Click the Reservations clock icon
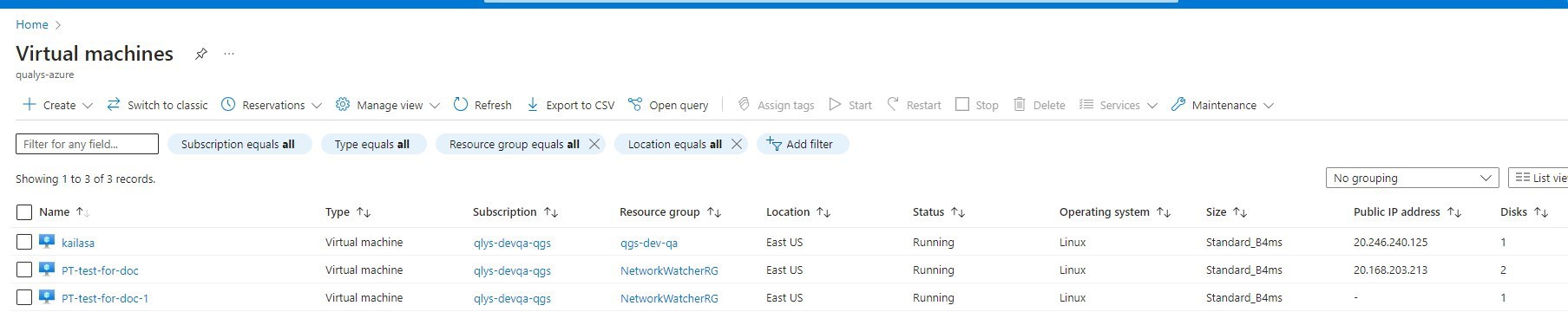The height and width of the screenshot is (312, 1568). coord(228,105)
